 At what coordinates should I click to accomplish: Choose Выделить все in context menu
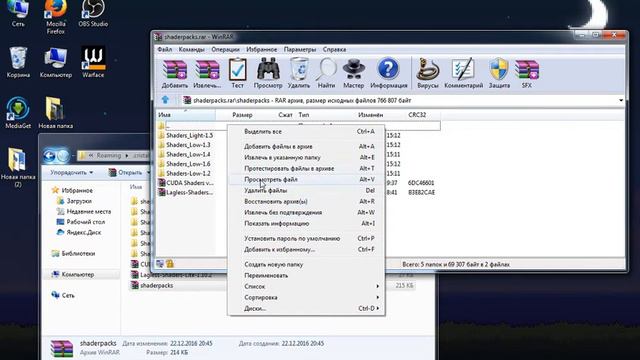pos(306,131)
